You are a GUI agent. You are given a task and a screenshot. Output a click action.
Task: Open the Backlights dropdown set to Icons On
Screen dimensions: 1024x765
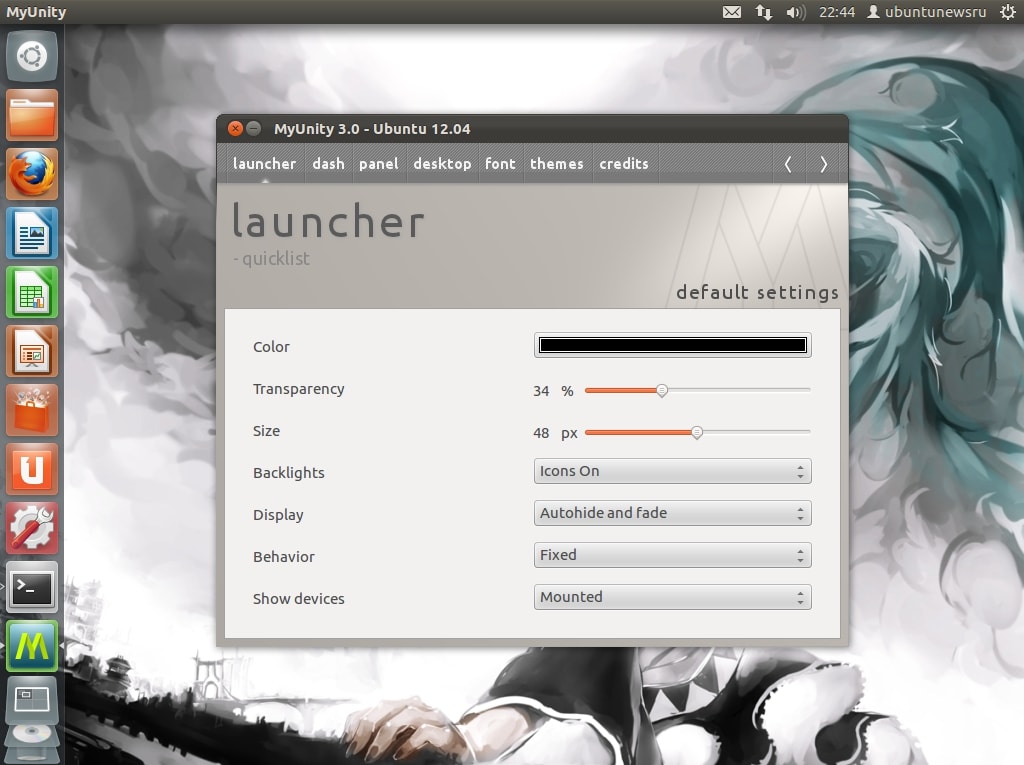(x=673, y=471)
